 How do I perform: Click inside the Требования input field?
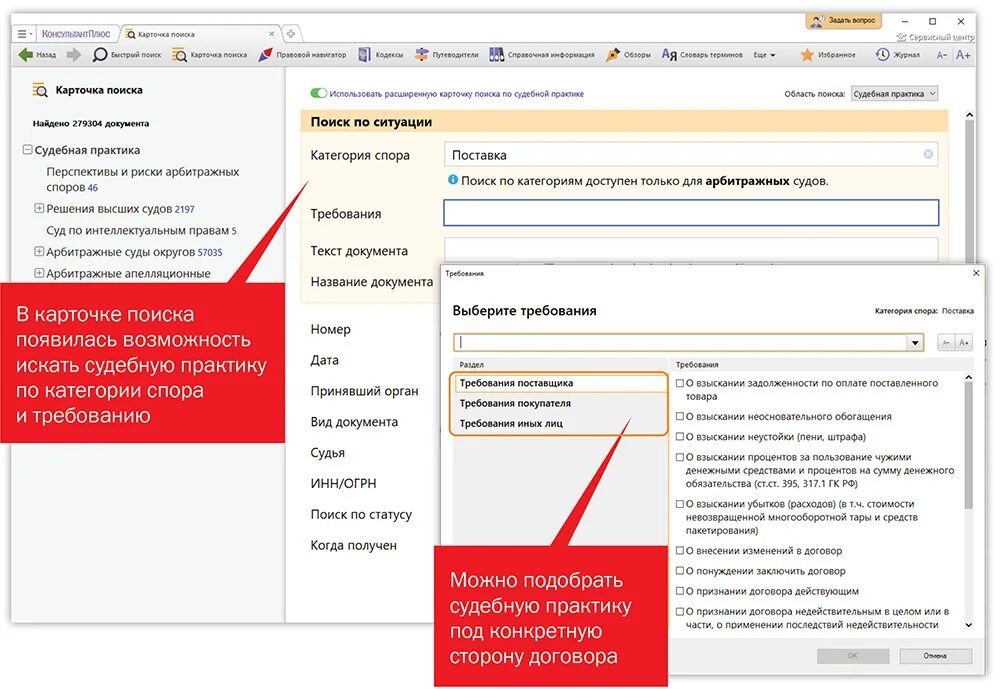tap(691, 213)
